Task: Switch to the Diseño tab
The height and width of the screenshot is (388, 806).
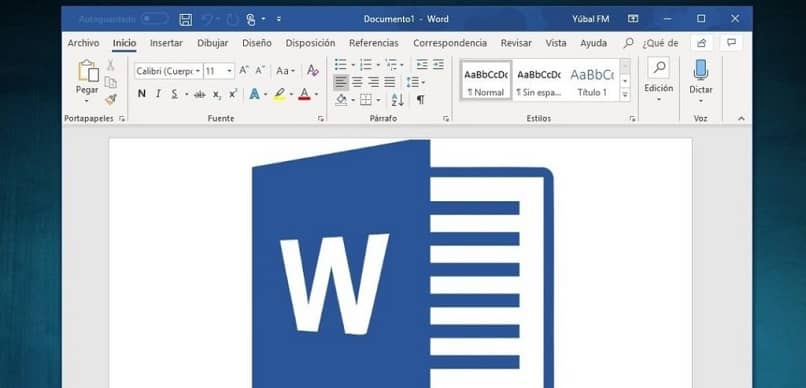Action: (x=257, y=43)
